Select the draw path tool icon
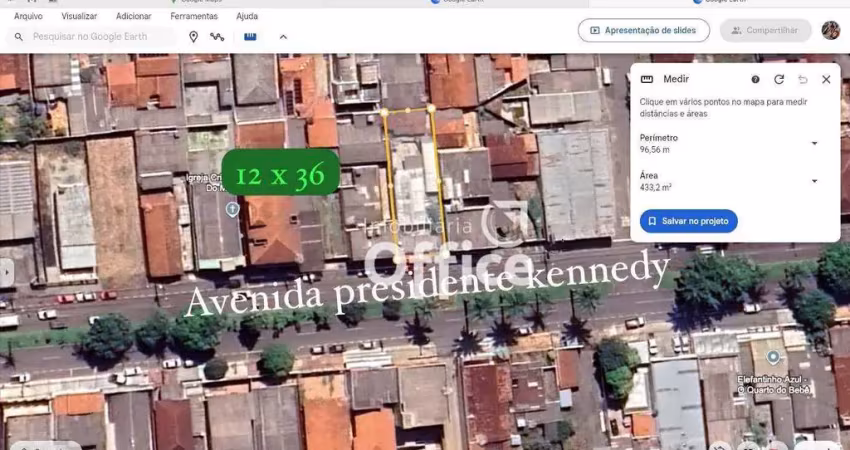Image resolution: width=850 pixels, height=450 pixels. click(217, 37)
